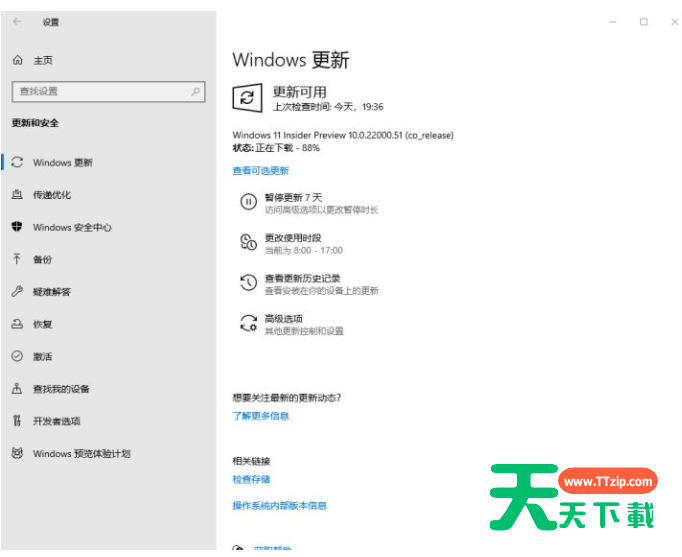Select Windows 更新 sidebar entry
This screenshot has width=682, height=557.
click(x=63, y=163)
